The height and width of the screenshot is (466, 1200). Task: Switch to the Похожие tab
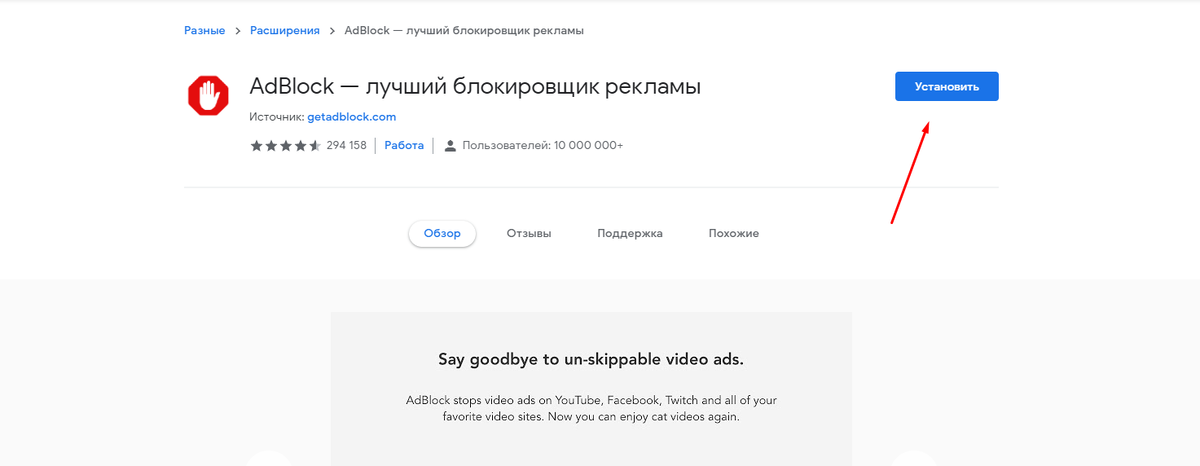734,233
